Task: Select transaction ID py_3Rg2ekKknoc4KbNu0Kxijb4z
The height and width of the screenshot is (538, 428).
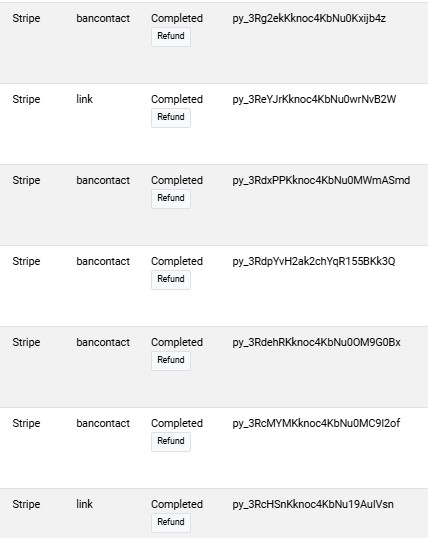Action: click(309, 19)
